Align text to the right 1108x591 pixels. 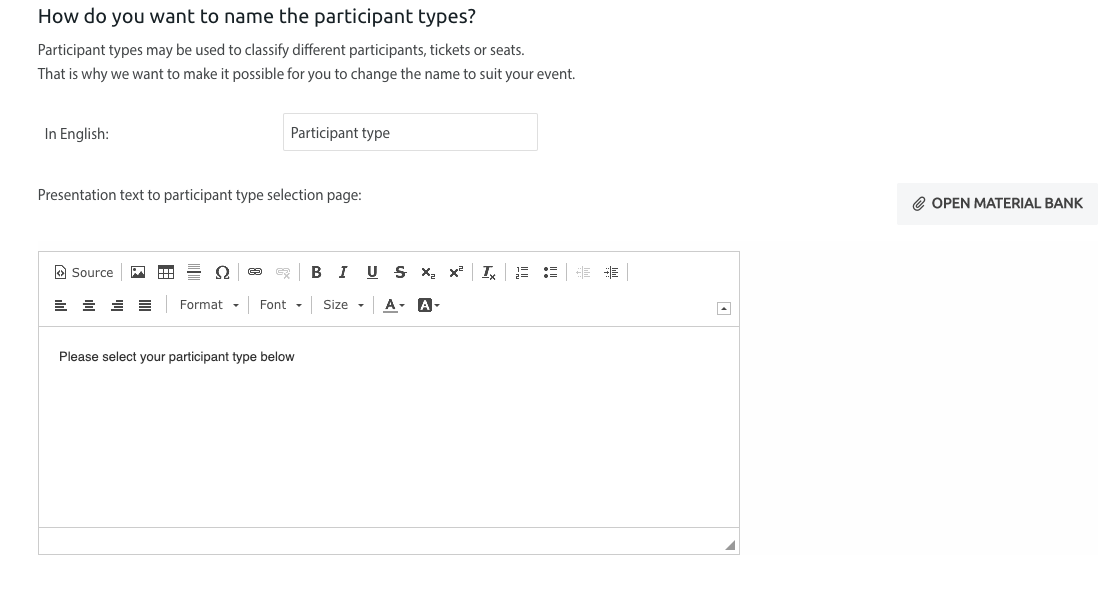click(117, 305)
